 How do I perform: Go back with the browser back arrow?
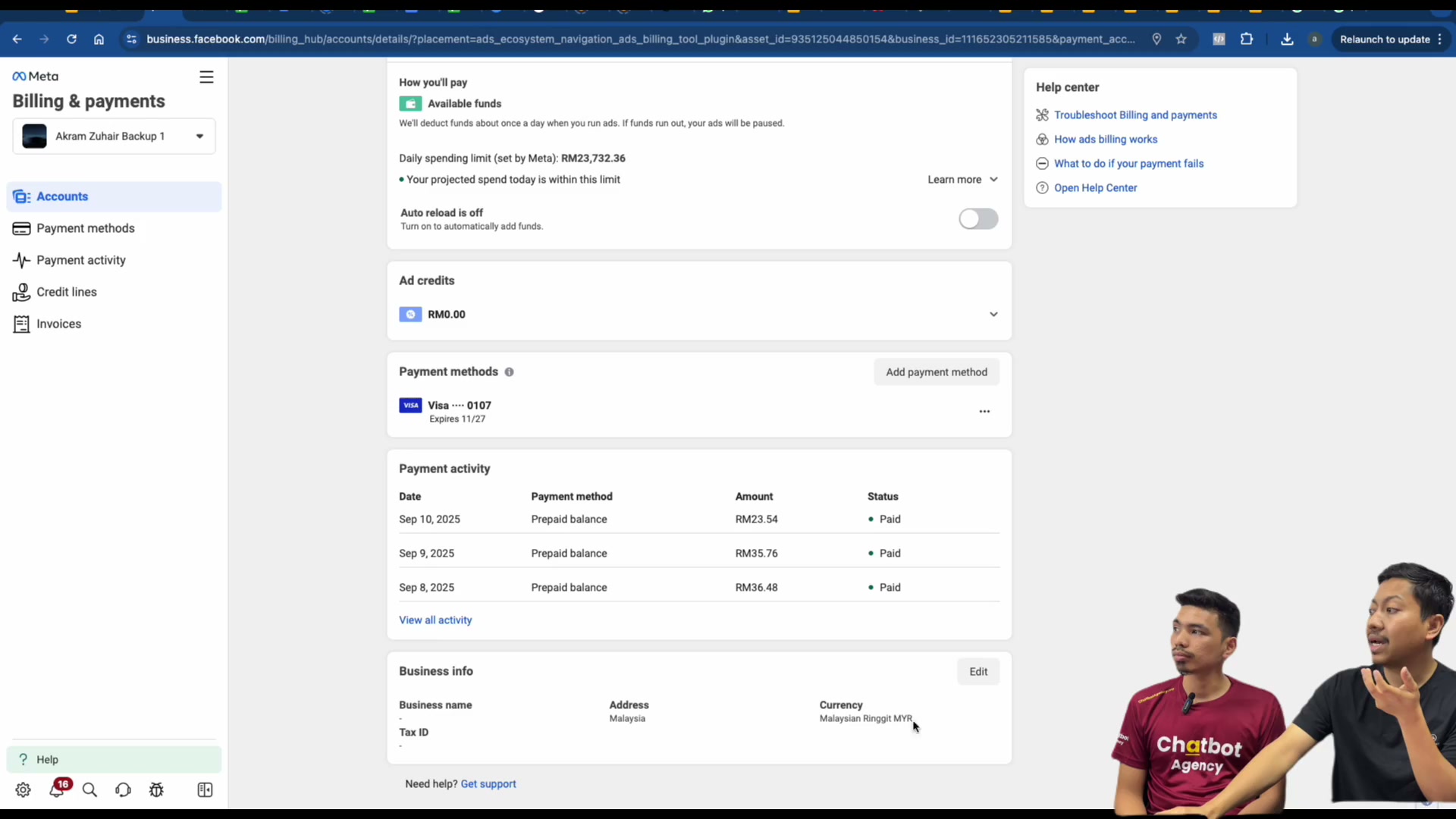17,39
